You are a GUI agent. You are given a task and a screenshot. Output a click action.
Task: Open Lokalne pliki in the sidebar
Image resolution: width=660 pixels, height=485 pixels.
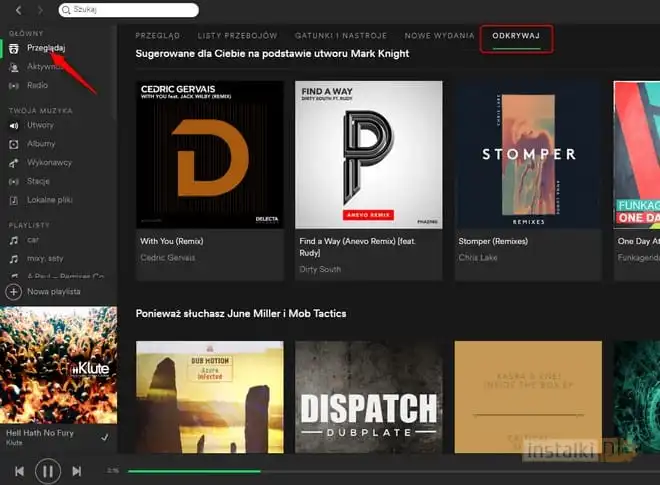tap(50, 200)
